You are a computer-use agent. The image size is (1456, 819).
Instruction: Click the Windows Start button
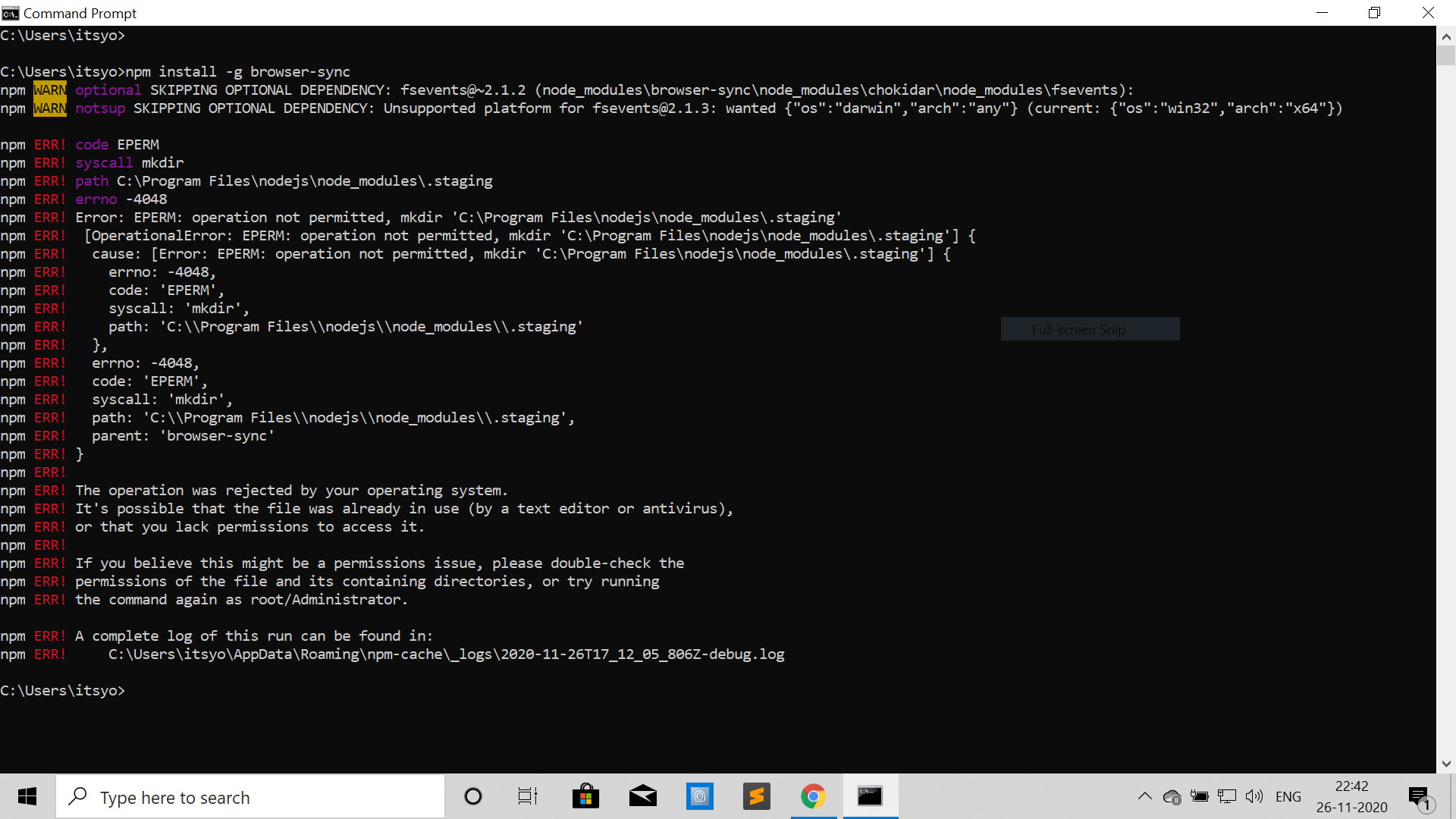click(27, 796)
